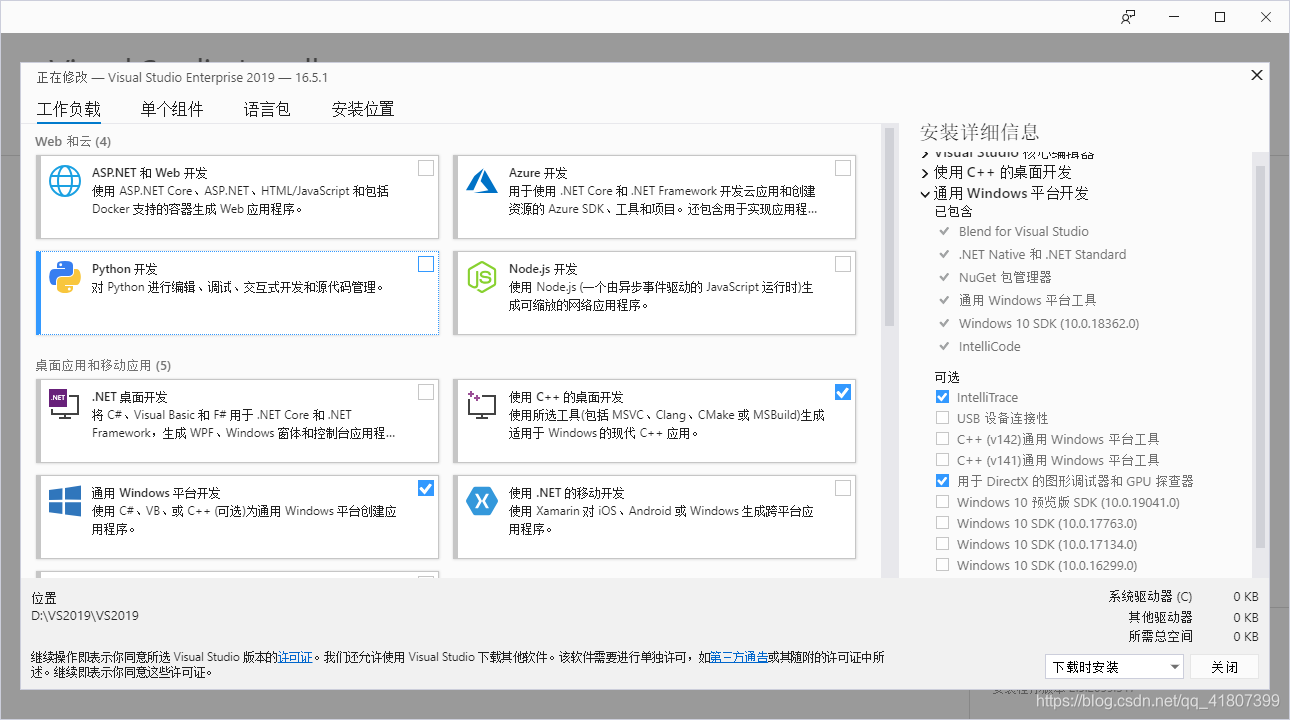
Task: Click the IntelliCode included item
Action: click(990, 346)
